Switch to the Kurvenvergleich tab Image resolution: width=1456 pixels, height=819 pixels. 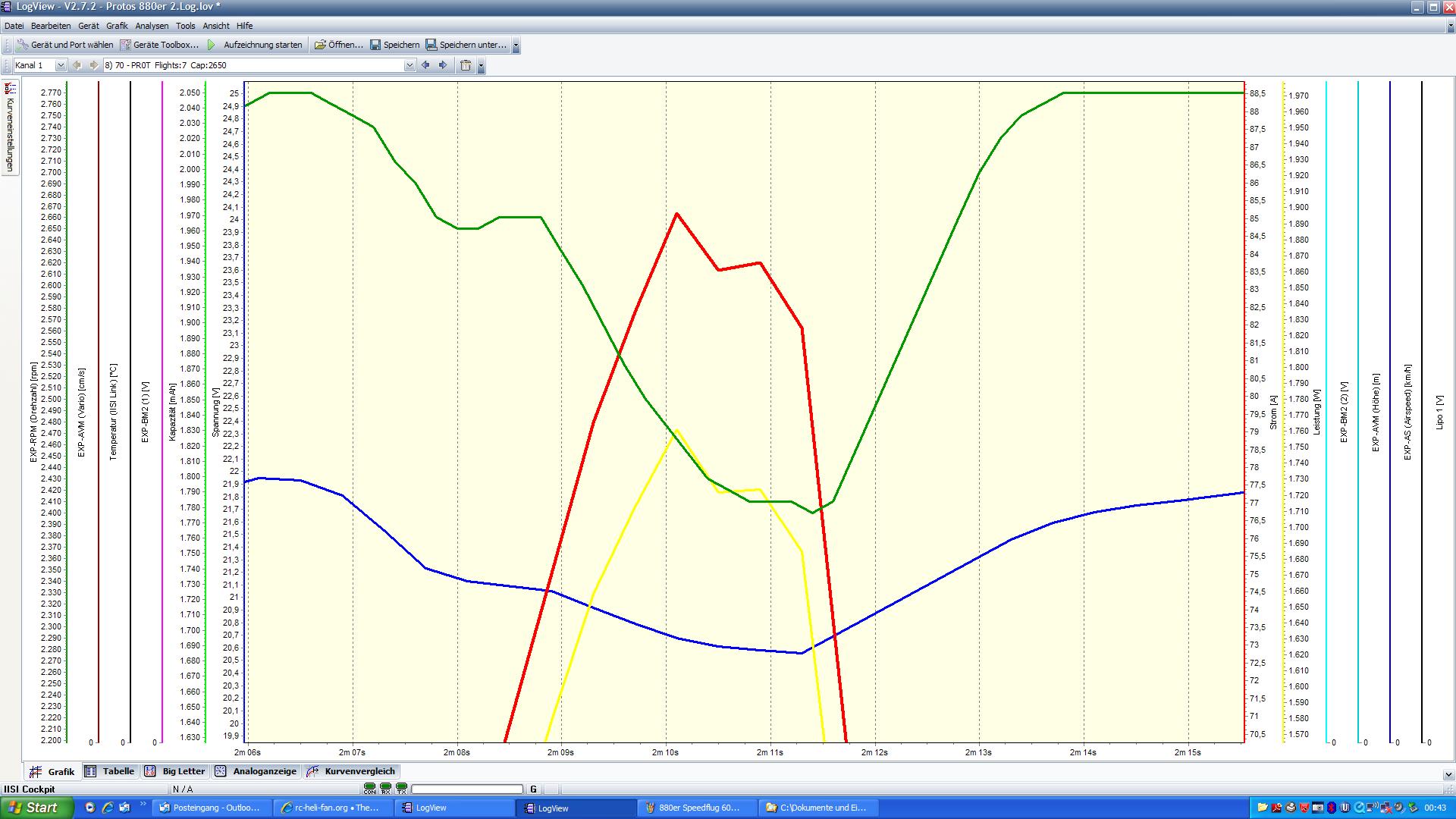point(351,771)
